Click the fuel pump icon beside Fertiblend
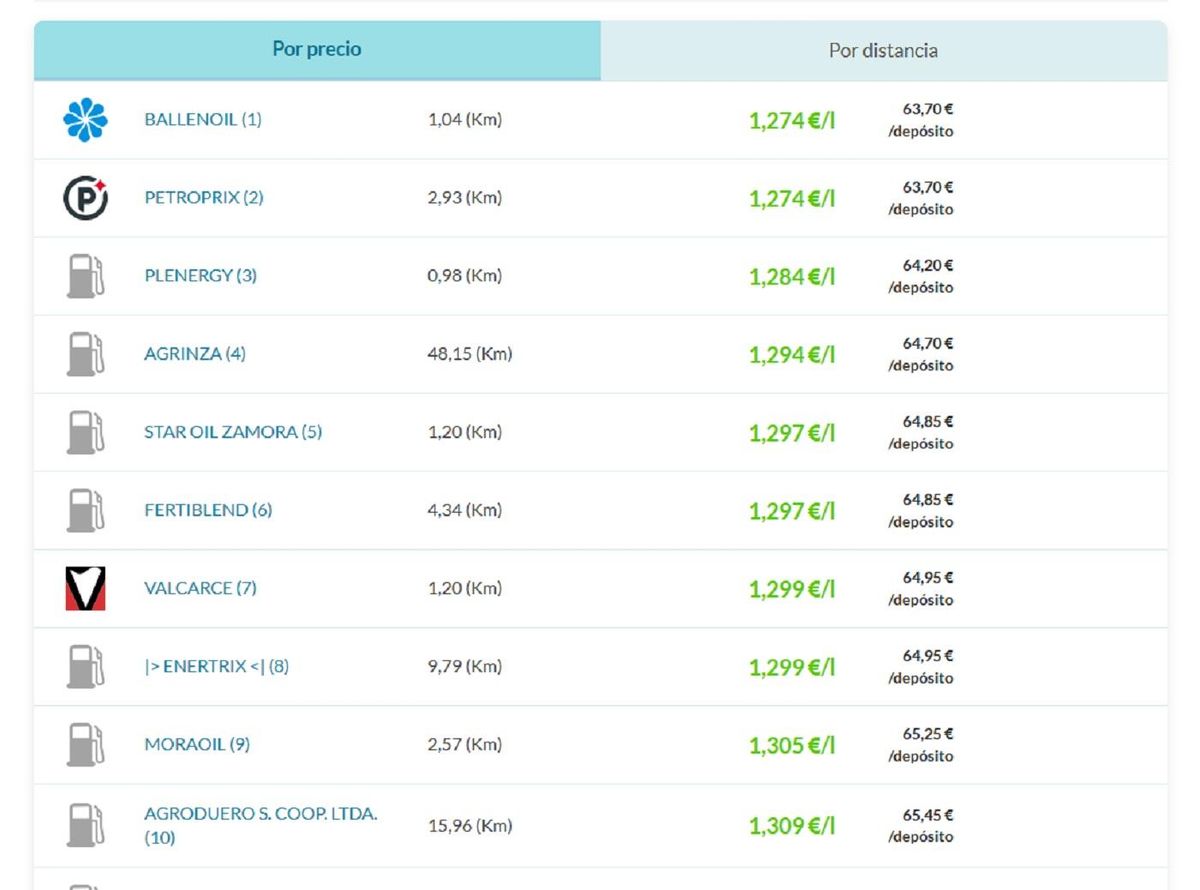Screen dimensions: 1200x890 (85, 510)
